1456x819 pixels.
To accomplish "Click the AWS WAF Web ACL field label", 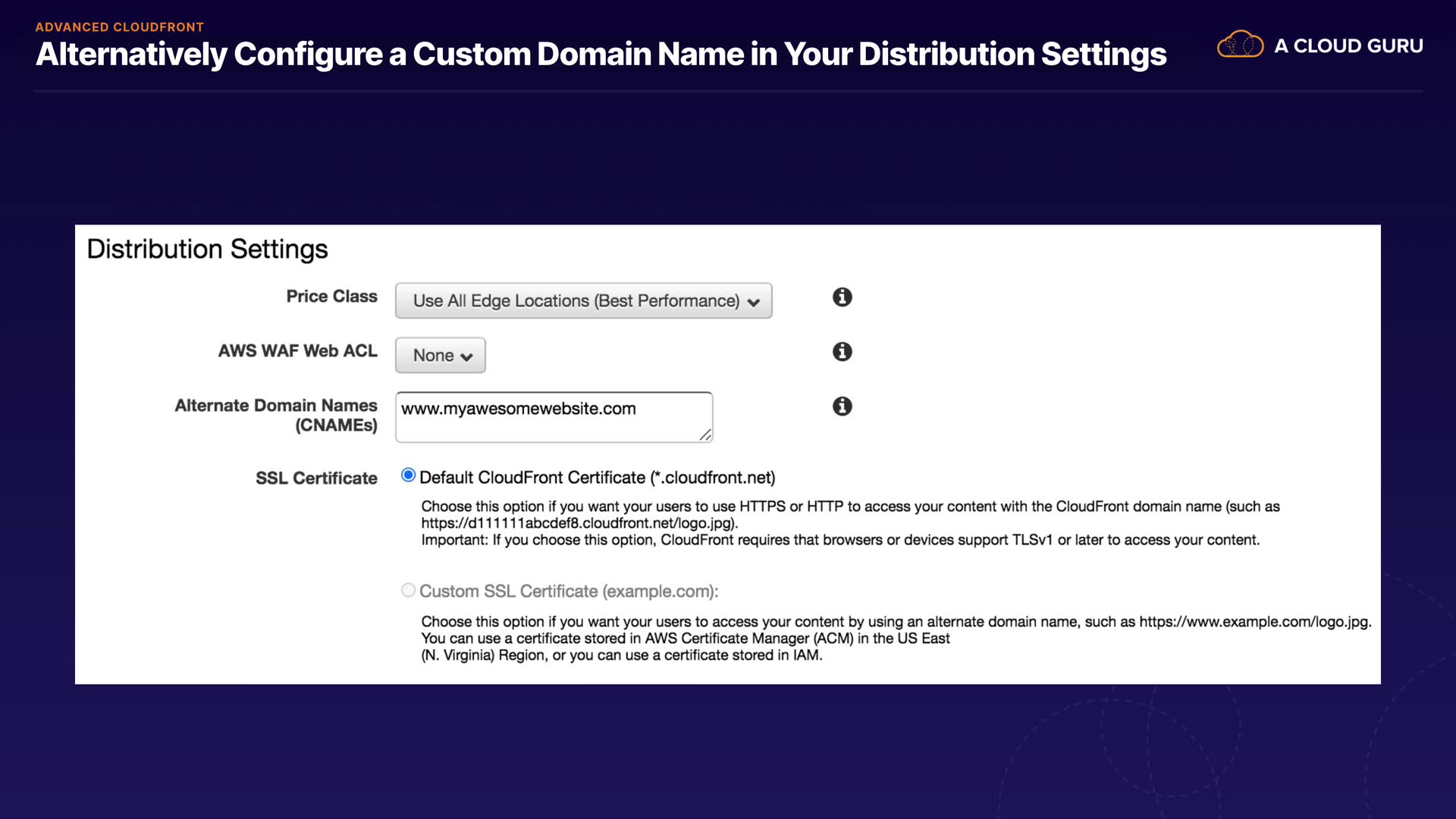I will 297,351.
